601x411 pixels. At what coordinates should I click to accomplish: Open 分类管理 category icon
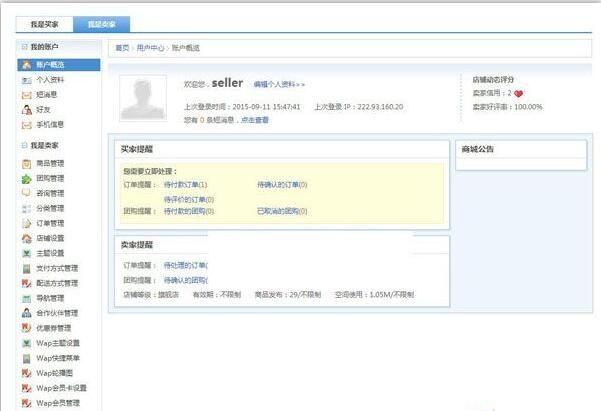[26, 209]
